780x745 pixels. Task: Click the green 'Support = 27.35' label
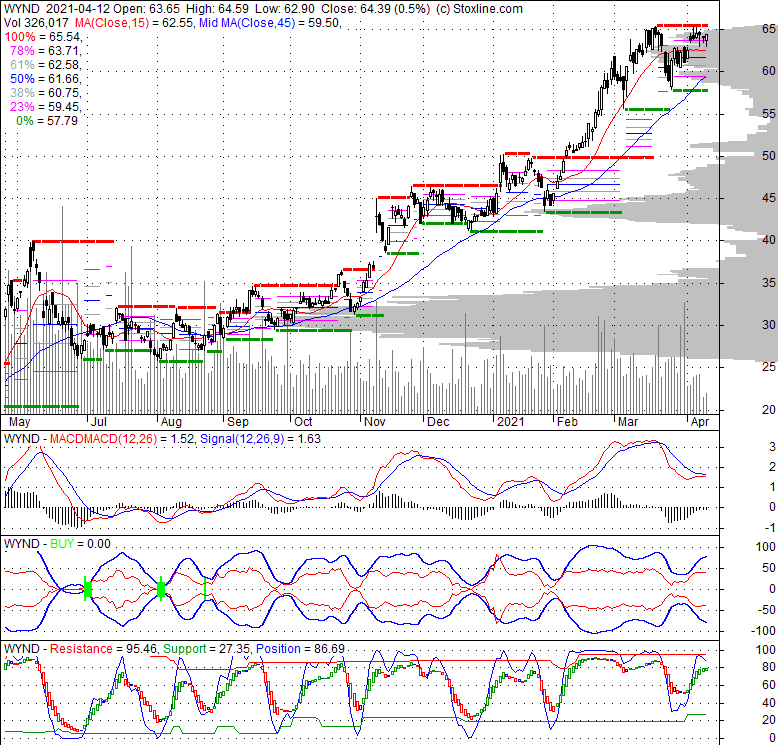tap(208, 649)
